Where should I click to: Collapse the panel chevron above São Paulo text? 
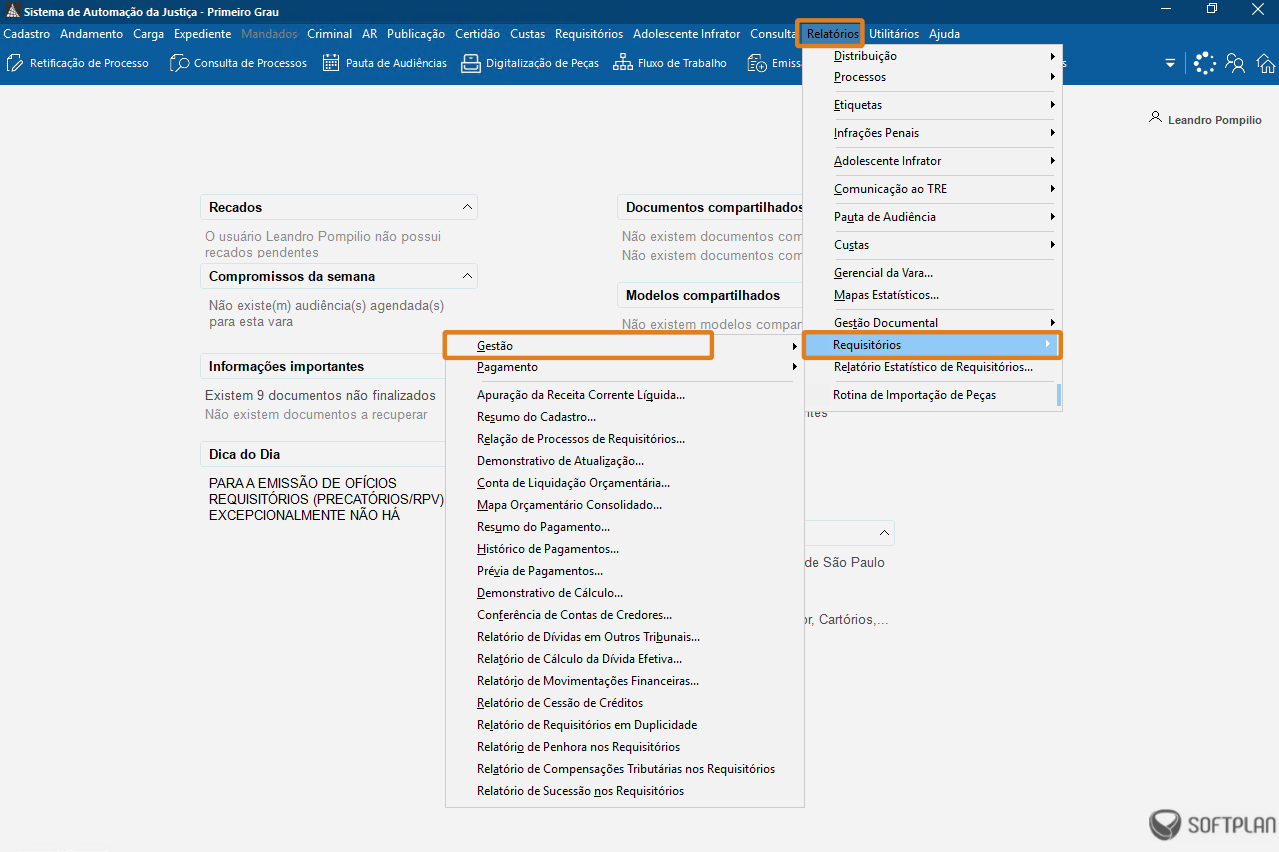pyautogui.click(x=884, y=532)
